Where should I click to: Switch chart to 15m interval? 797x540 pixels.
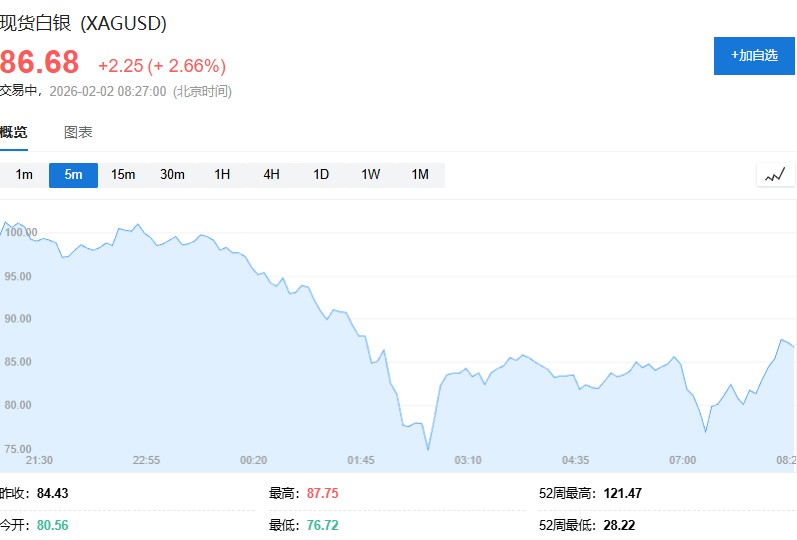point(123,175)
